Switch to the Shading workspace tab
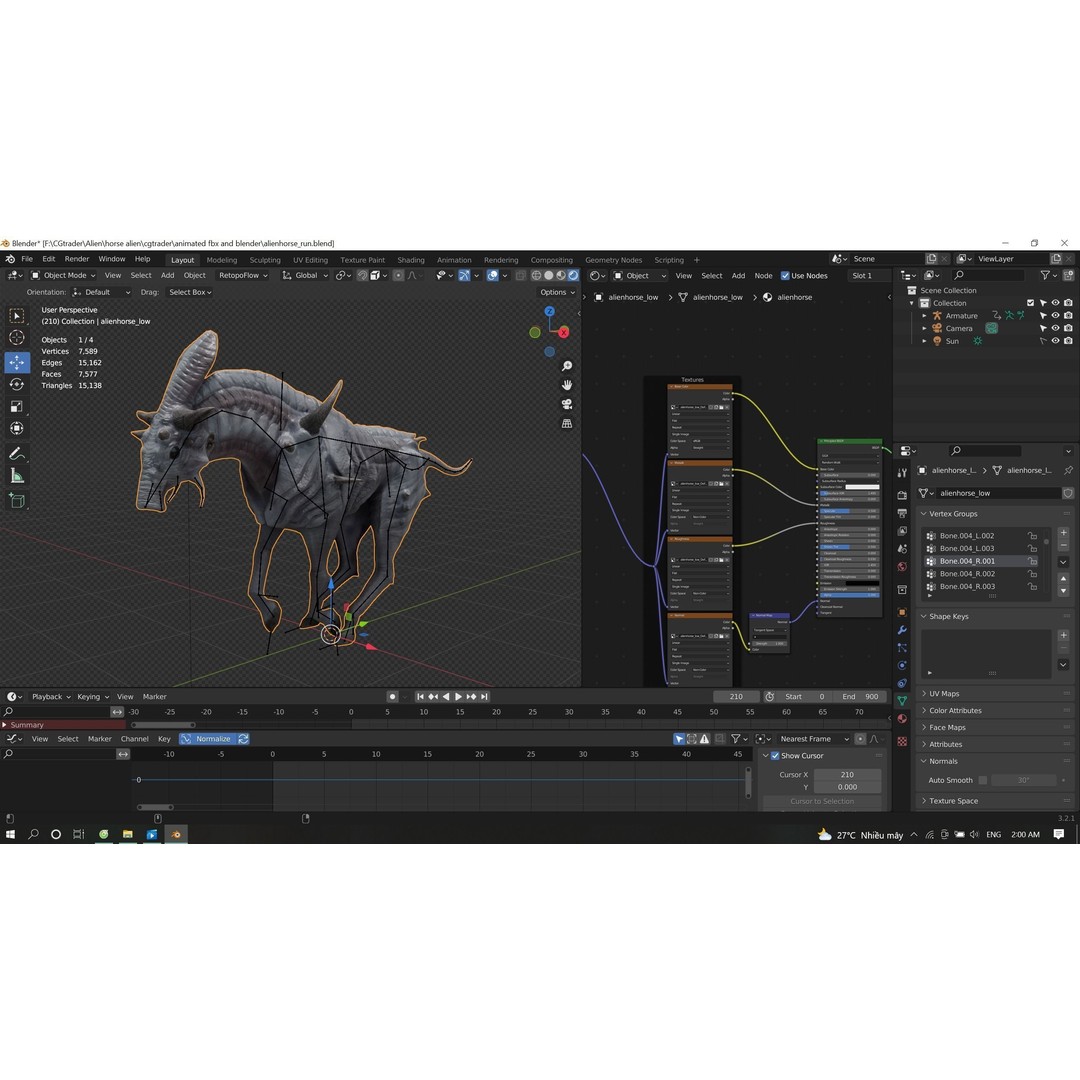 point(411,260)
